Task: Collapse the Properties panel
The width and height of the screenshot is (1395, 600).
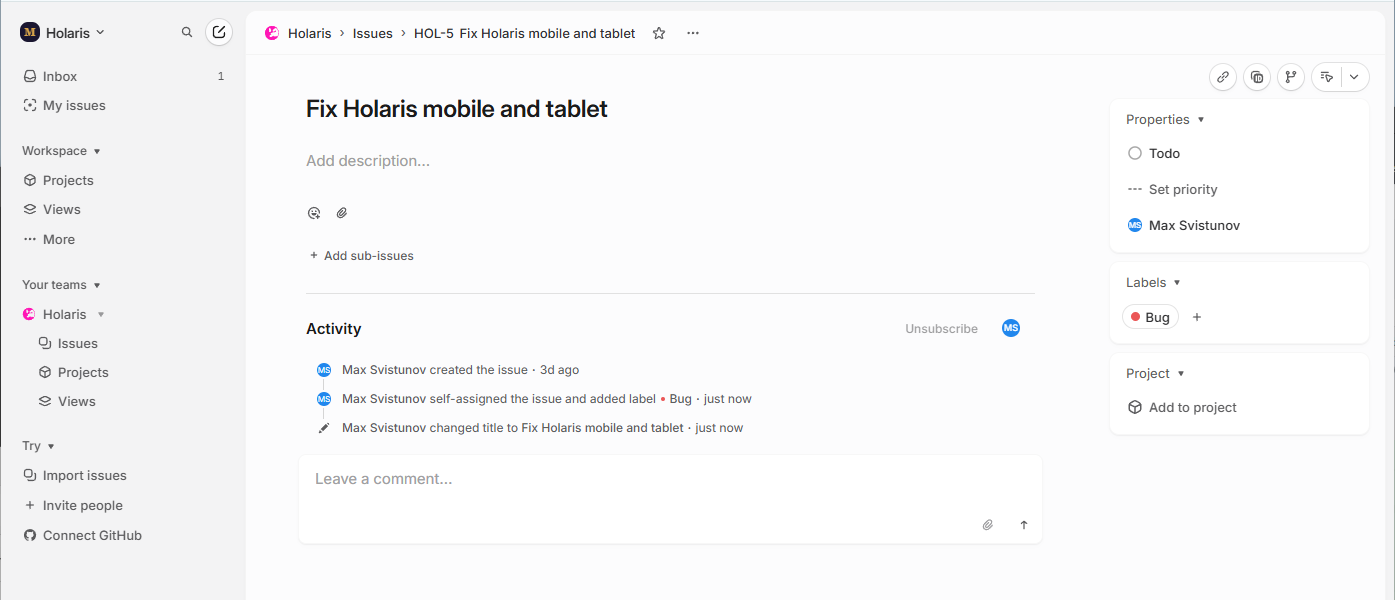Action: pos(1201,119)
